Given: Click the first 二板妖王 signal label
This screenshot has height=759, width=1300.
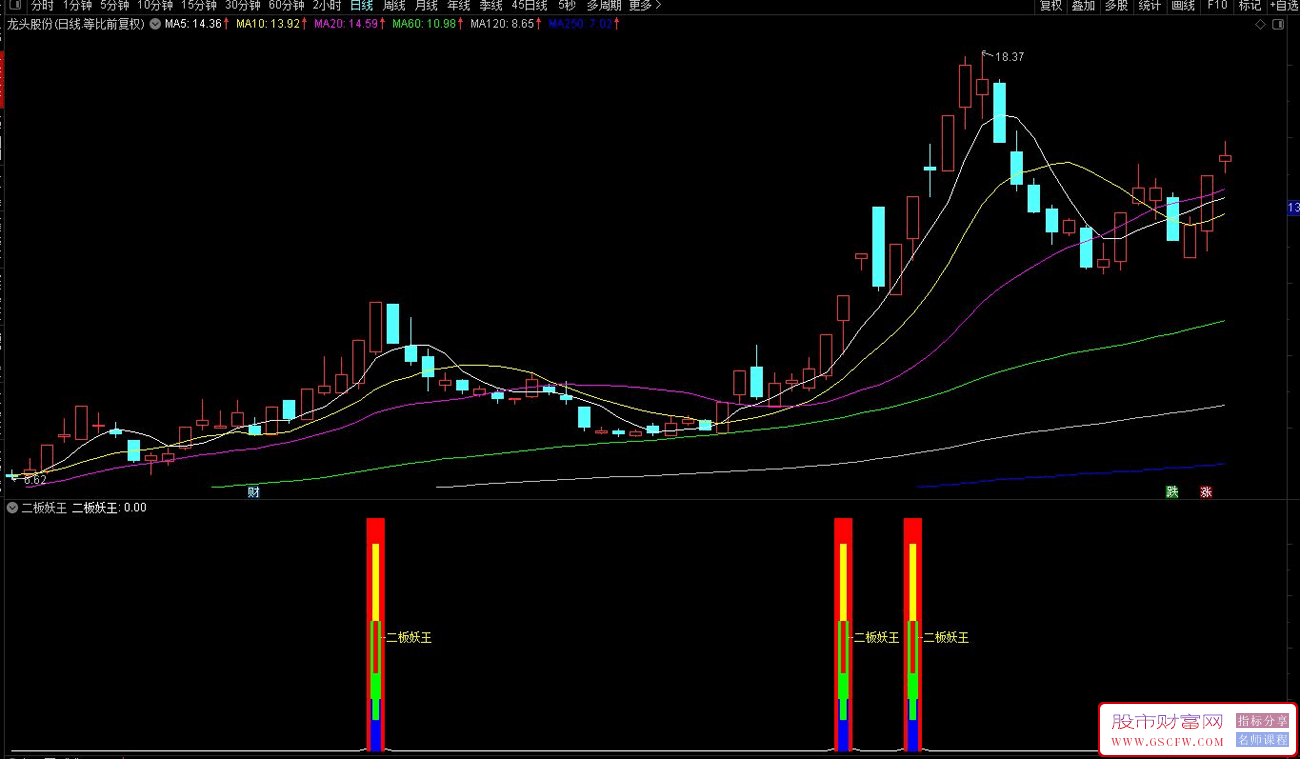Looking at the screenshot, I should pos(409,637).
